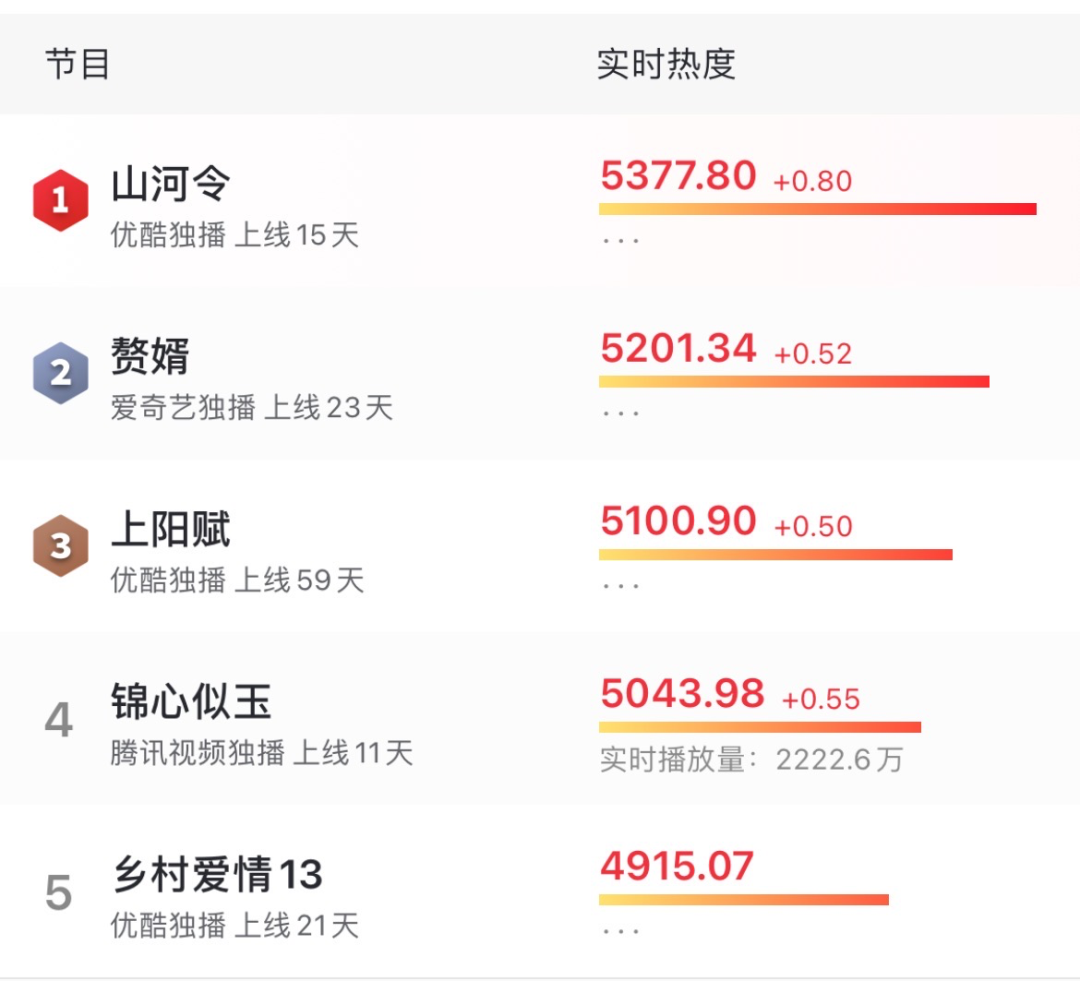Click the 5043.98 heat value
This screenshot has width=1080, height=981.
click(683, 693)
